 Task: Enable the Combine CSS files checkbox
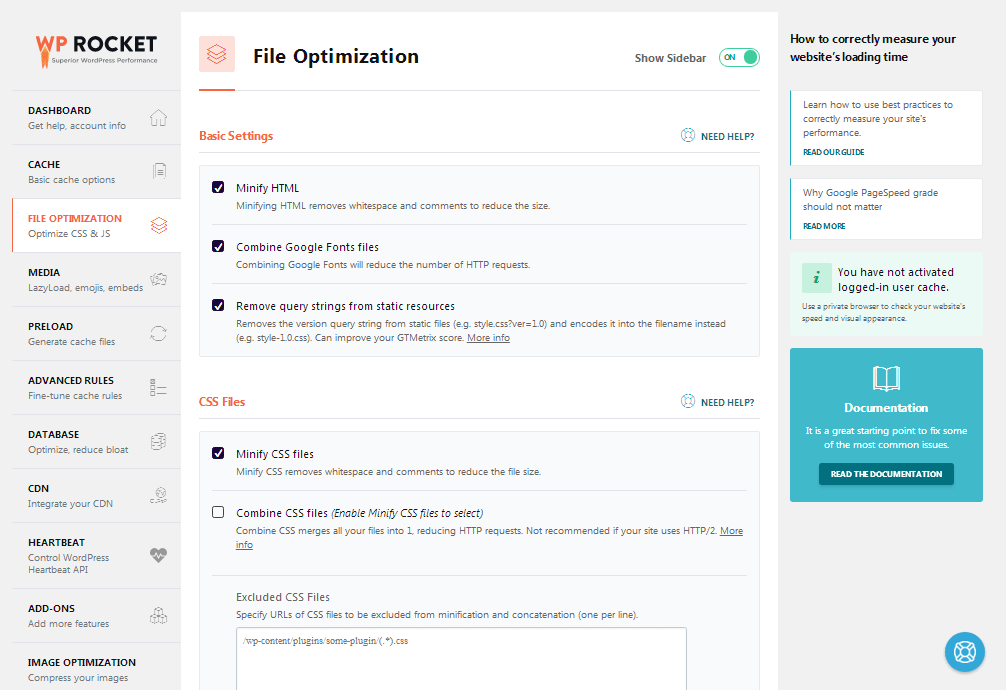pos(218,512)
